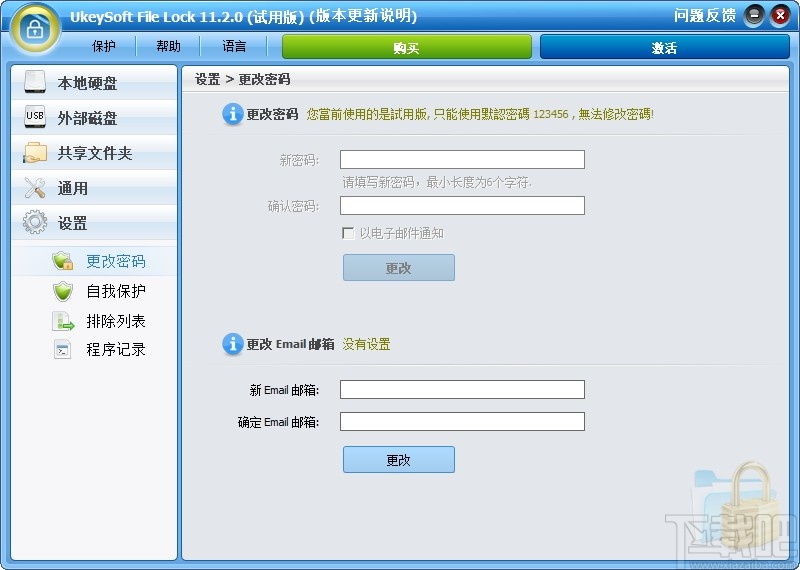Click the info icon beside 更改 Email 邮箱

[233, 344]
